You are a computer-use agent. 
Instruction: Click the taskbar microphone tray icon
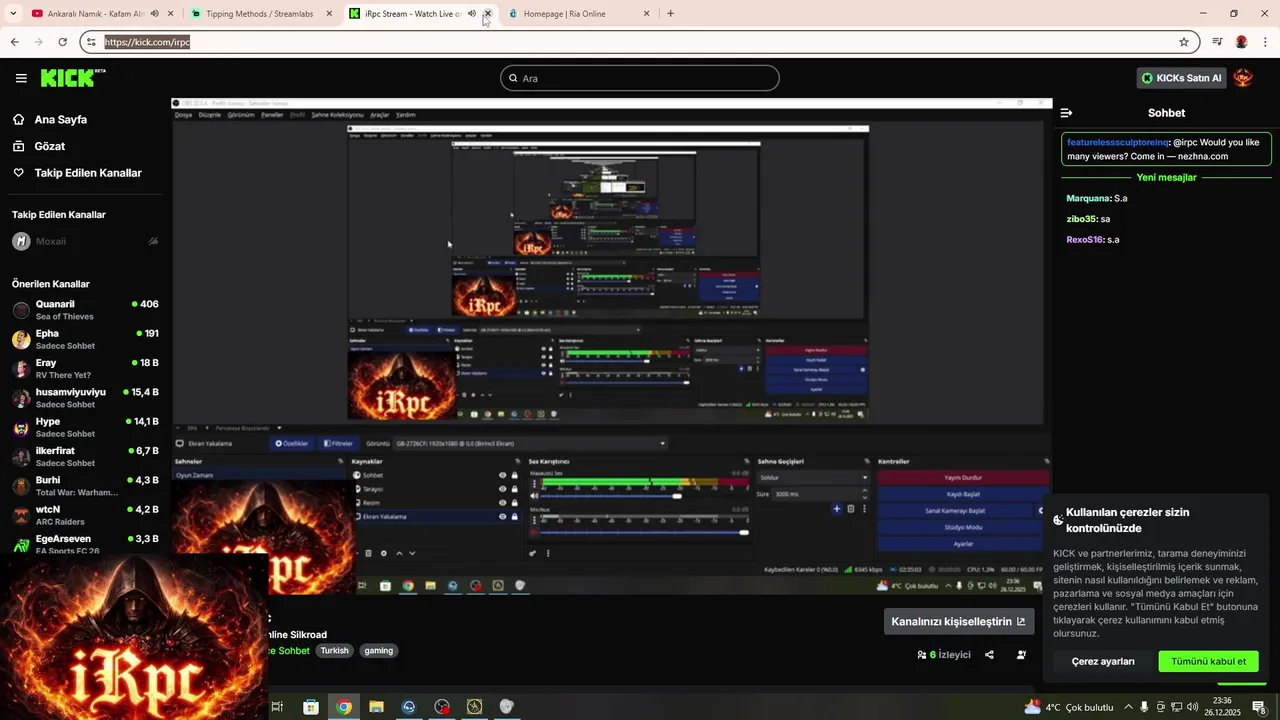pos(1144,707)
